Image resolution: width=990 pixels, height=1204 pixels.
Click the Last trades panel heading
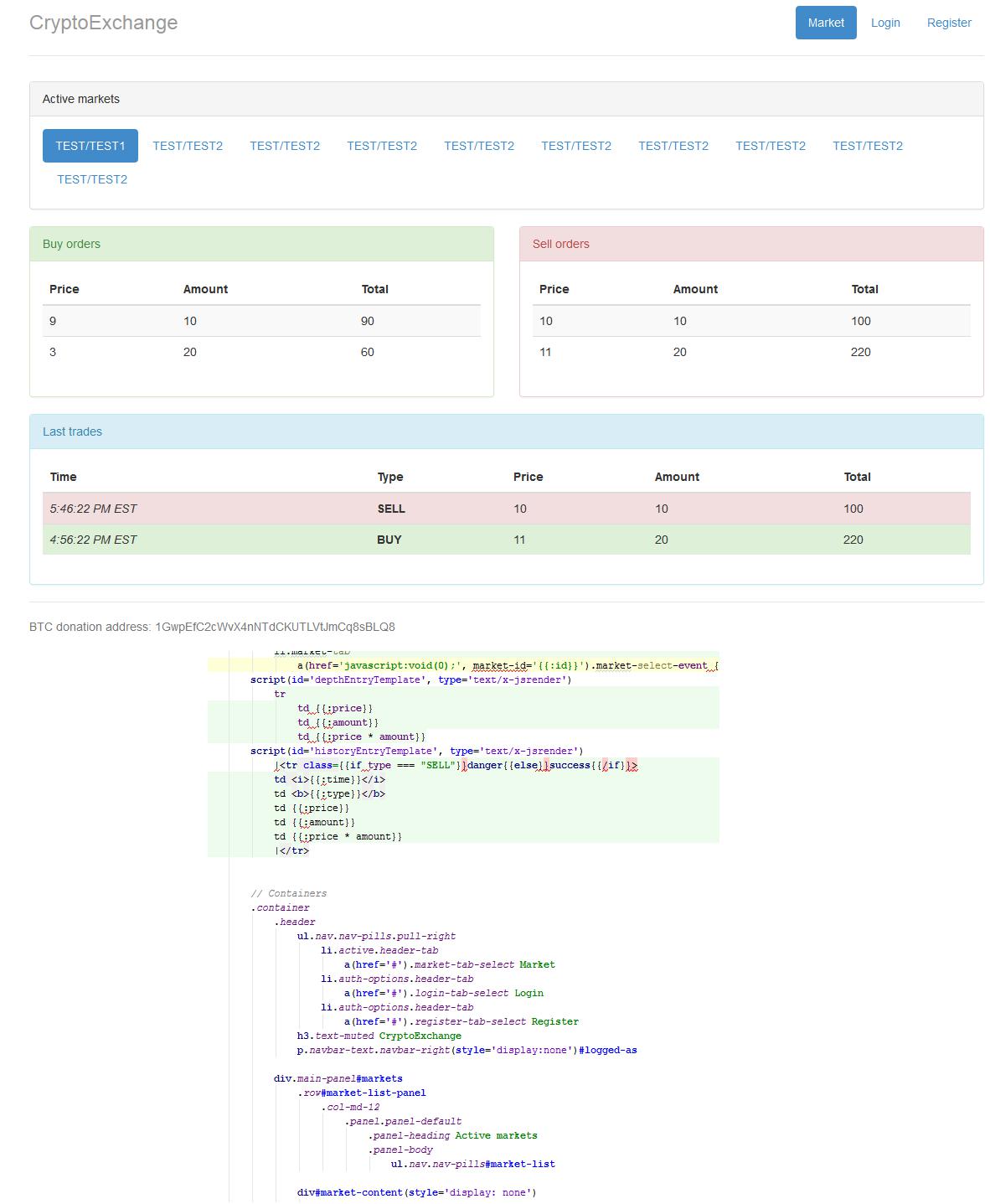coord(506,431)
